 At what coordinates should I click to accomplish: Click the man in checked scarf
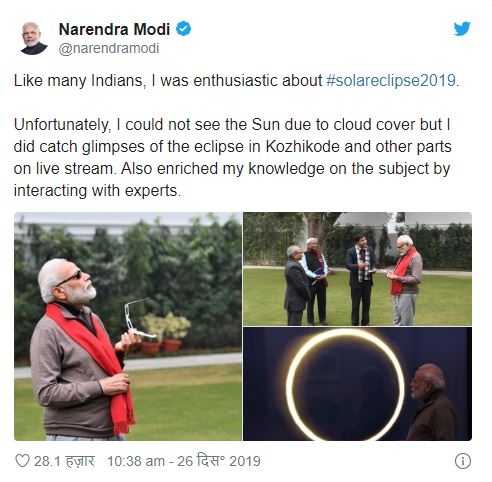[x=361, y=279]
